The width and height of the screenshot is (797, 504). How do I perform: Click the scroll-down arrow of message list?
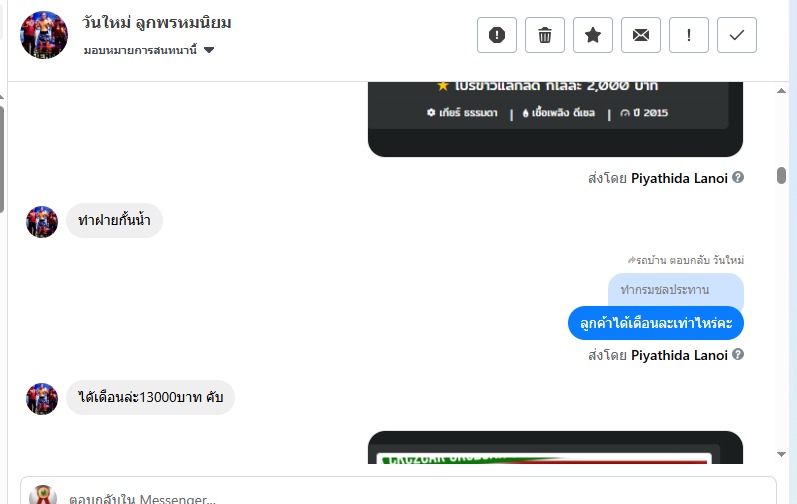(x=781, y=454)
